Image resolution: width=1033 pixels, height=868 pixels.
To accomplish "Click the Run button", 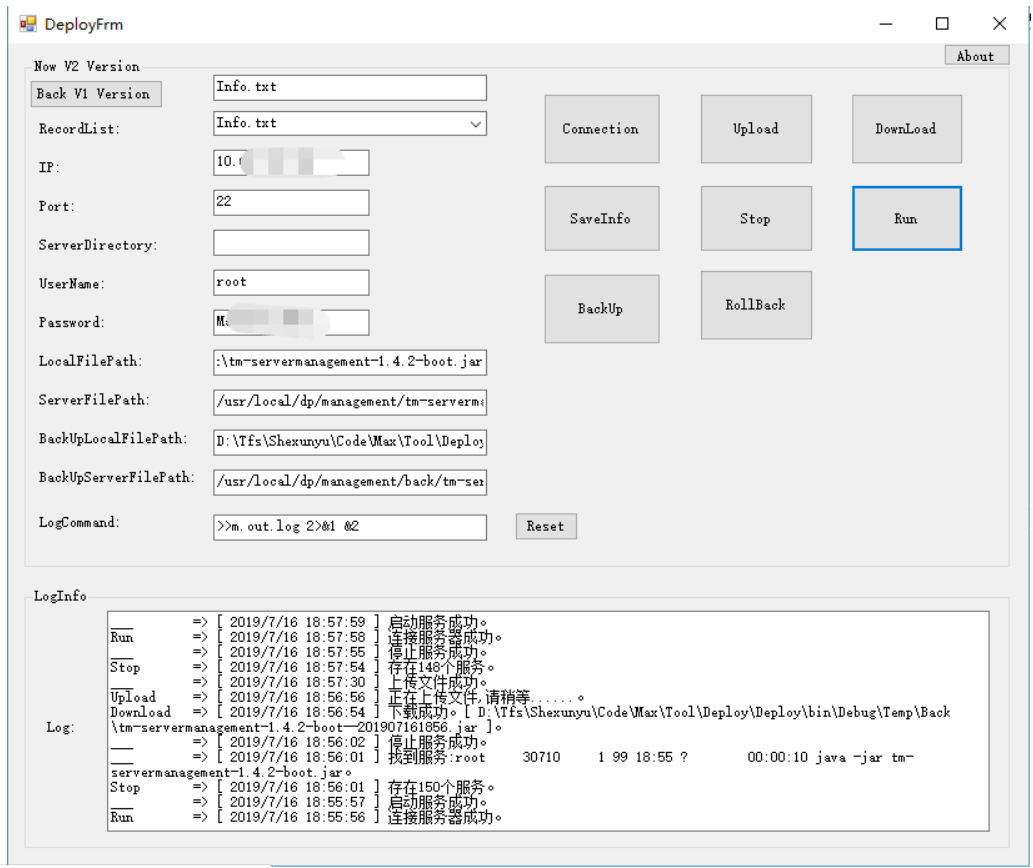I will [x=907, y=219].
